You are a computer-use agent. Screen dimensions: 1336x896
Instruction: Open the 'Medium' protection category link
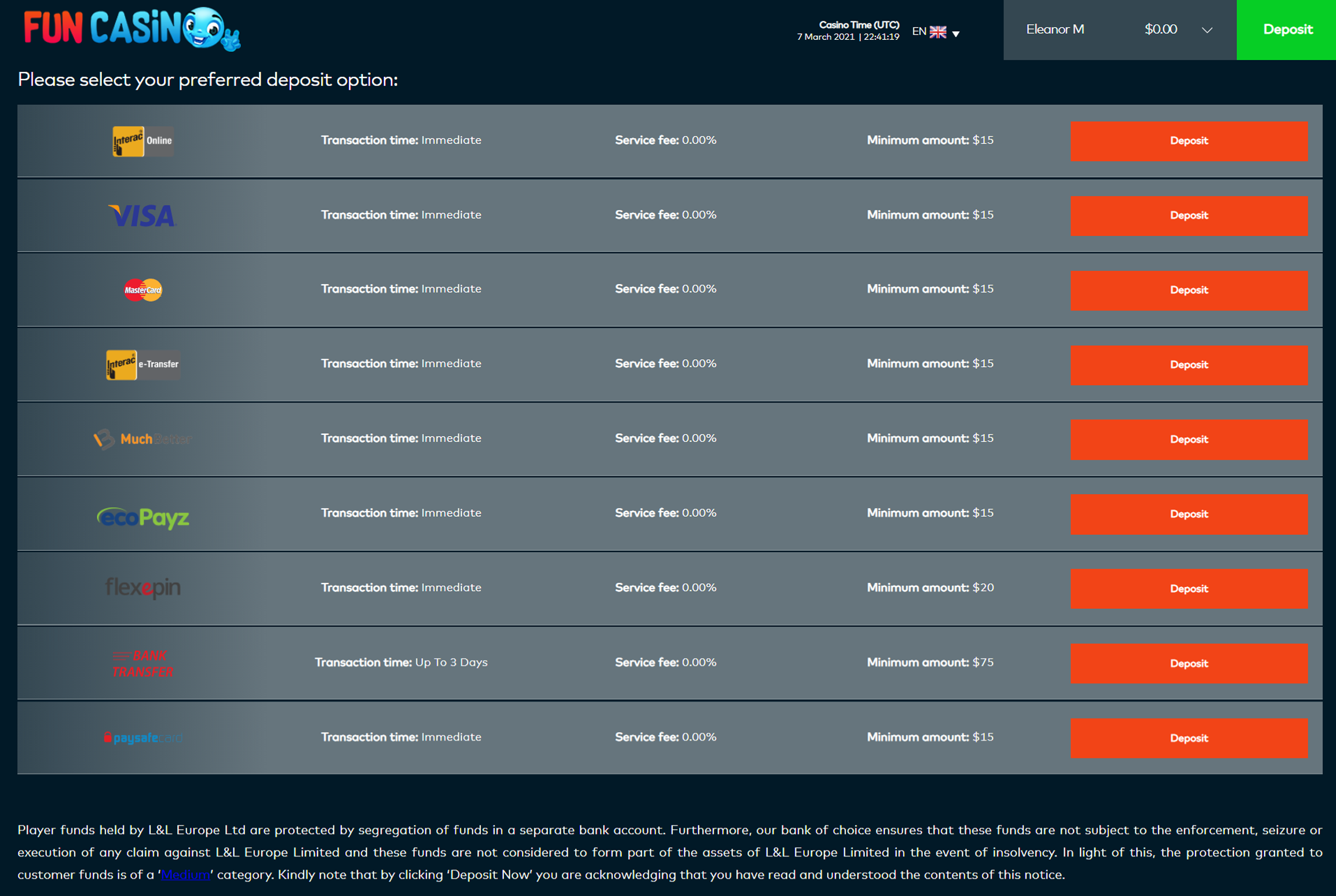(x=185, y=875)
